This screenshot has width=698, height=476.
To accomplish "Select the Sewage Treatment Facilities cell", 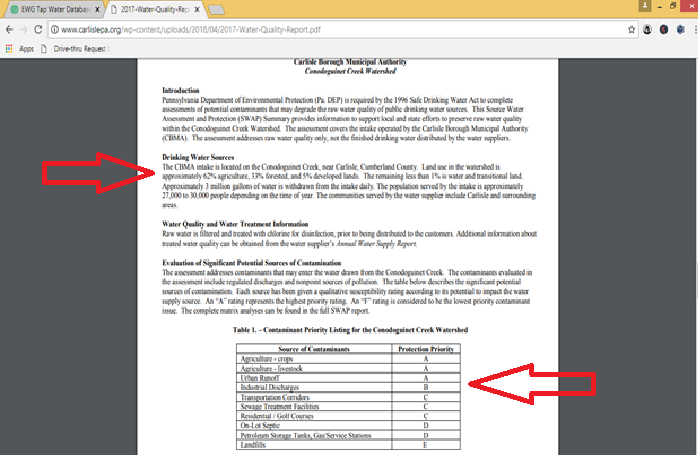I will click(314, 407).
